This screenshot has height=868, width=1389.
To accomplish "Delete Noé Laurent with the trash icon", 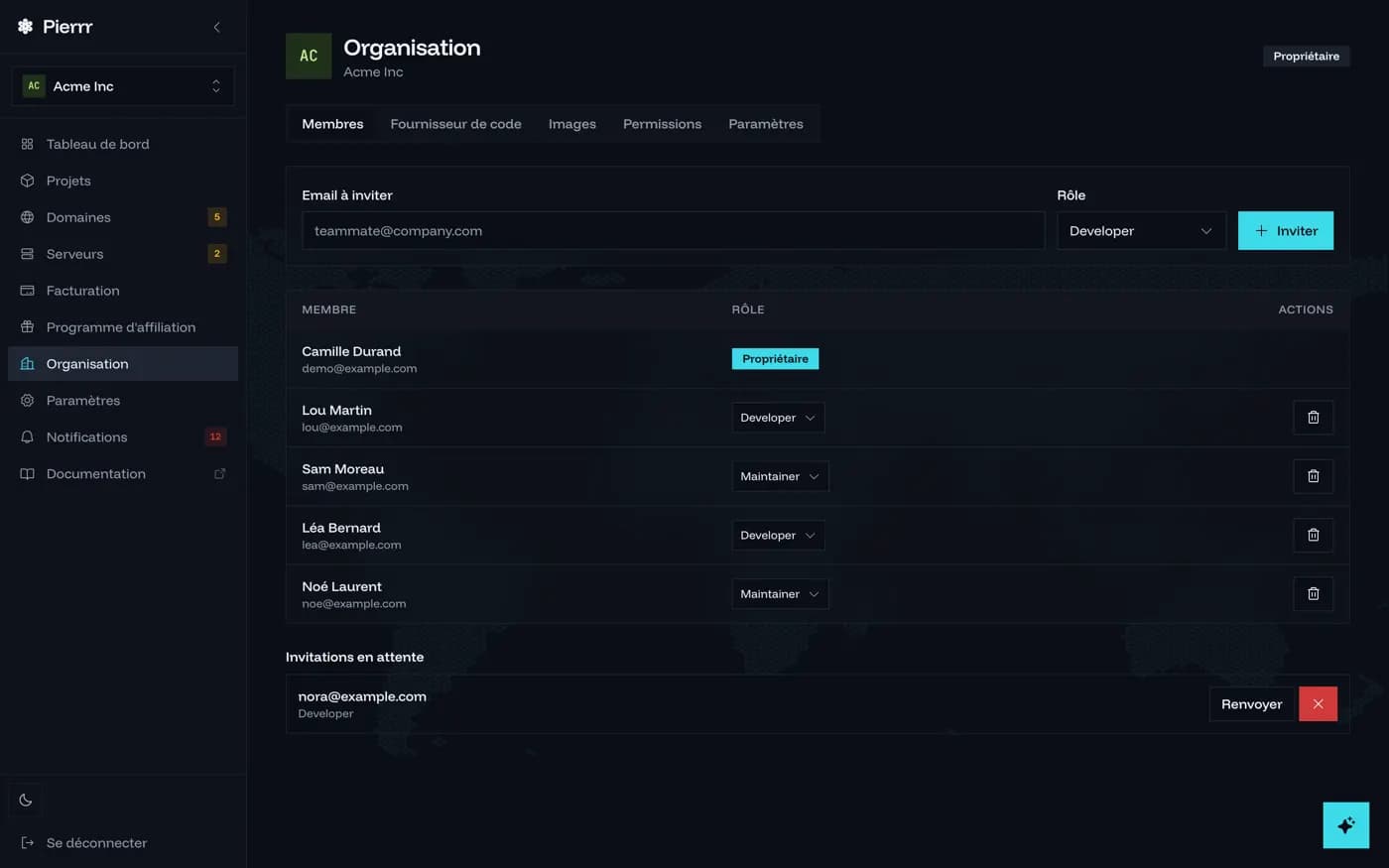I will [1314, 594].
